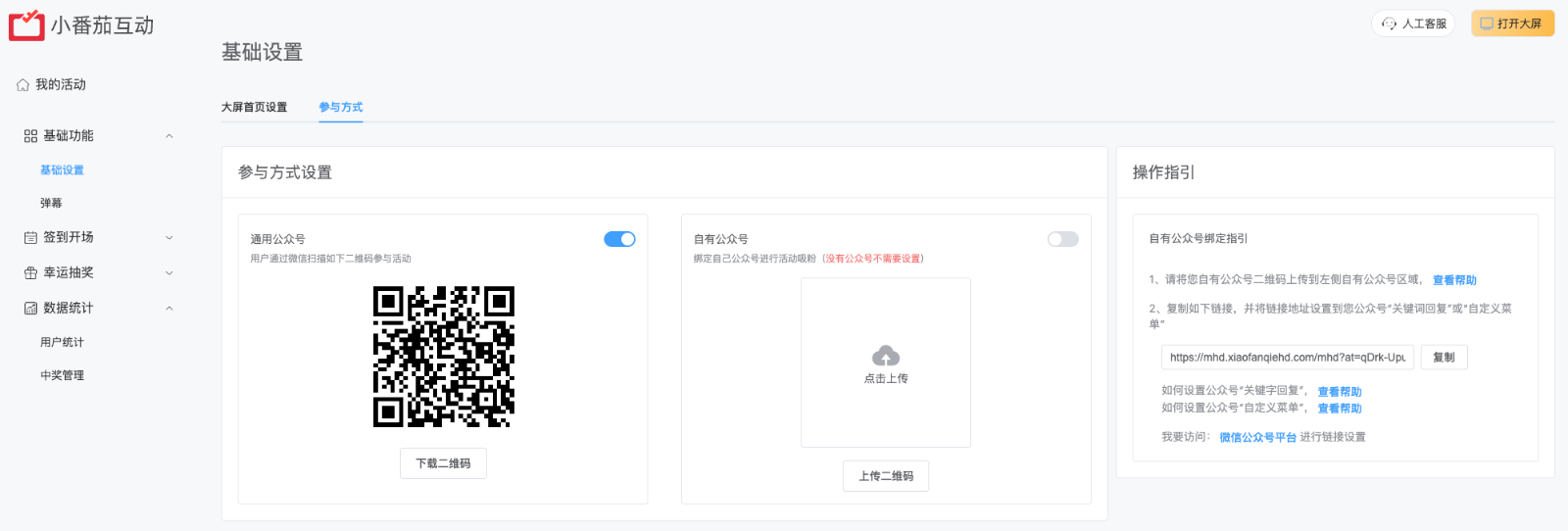Click the mhd.xiaofanqiehd.com URL field
1568x531 pixels.
point(1288,358)
